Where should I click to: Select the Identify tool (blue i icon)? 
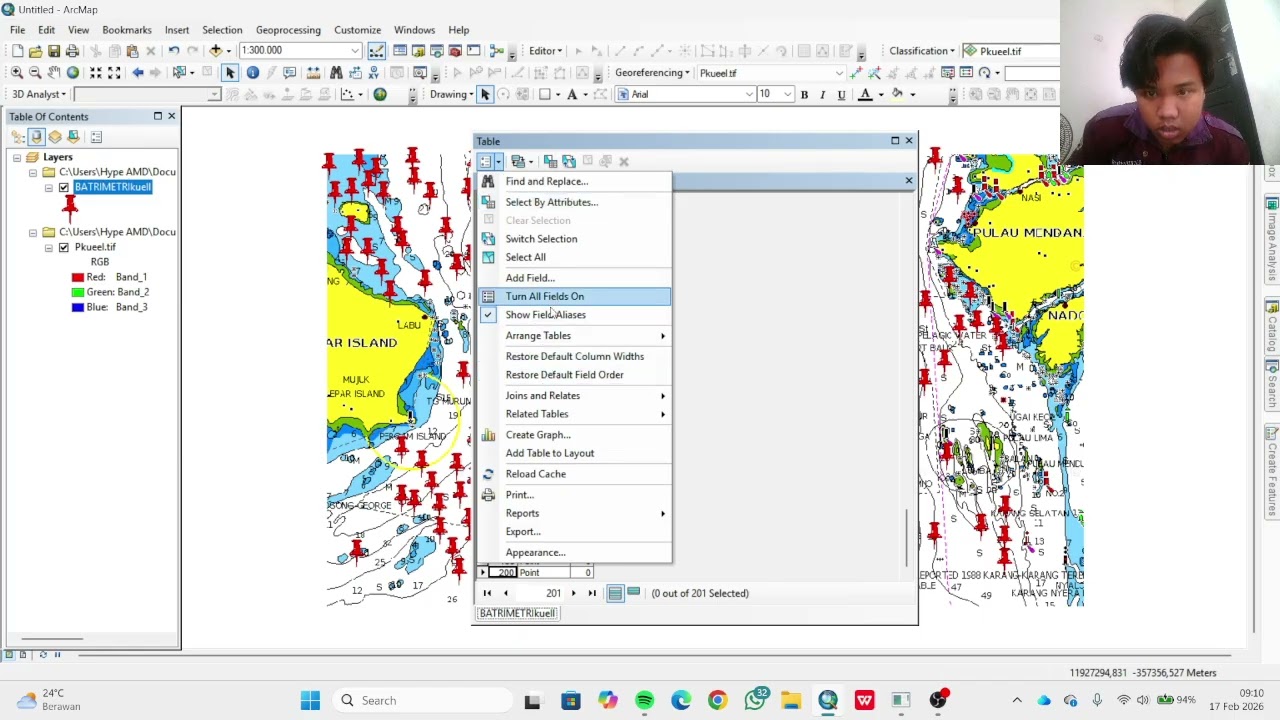pyautogui.click(x=253, y=73)
